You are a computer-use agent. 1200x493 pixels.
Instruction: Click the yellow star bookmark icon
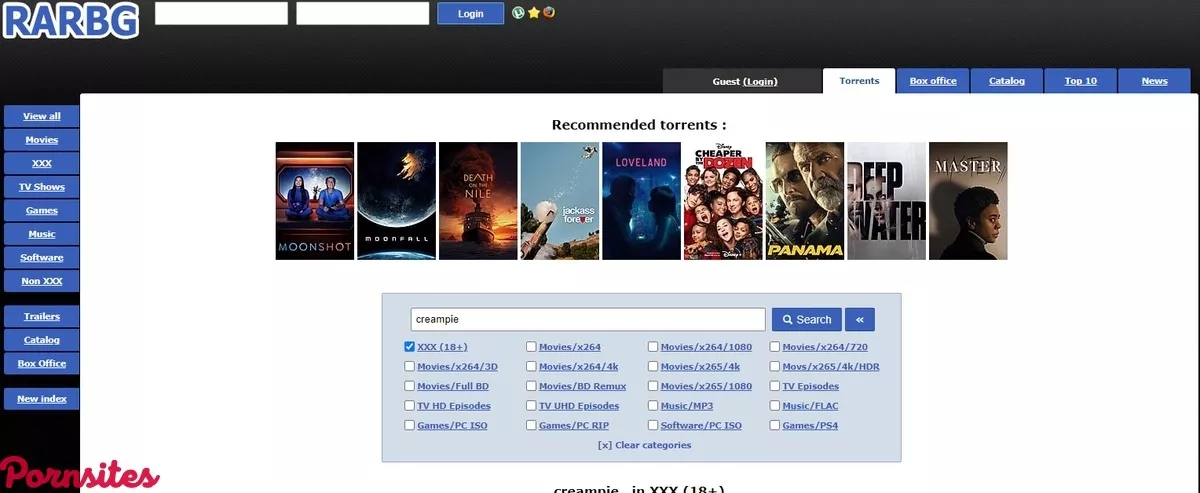click(x=534, y=13)
